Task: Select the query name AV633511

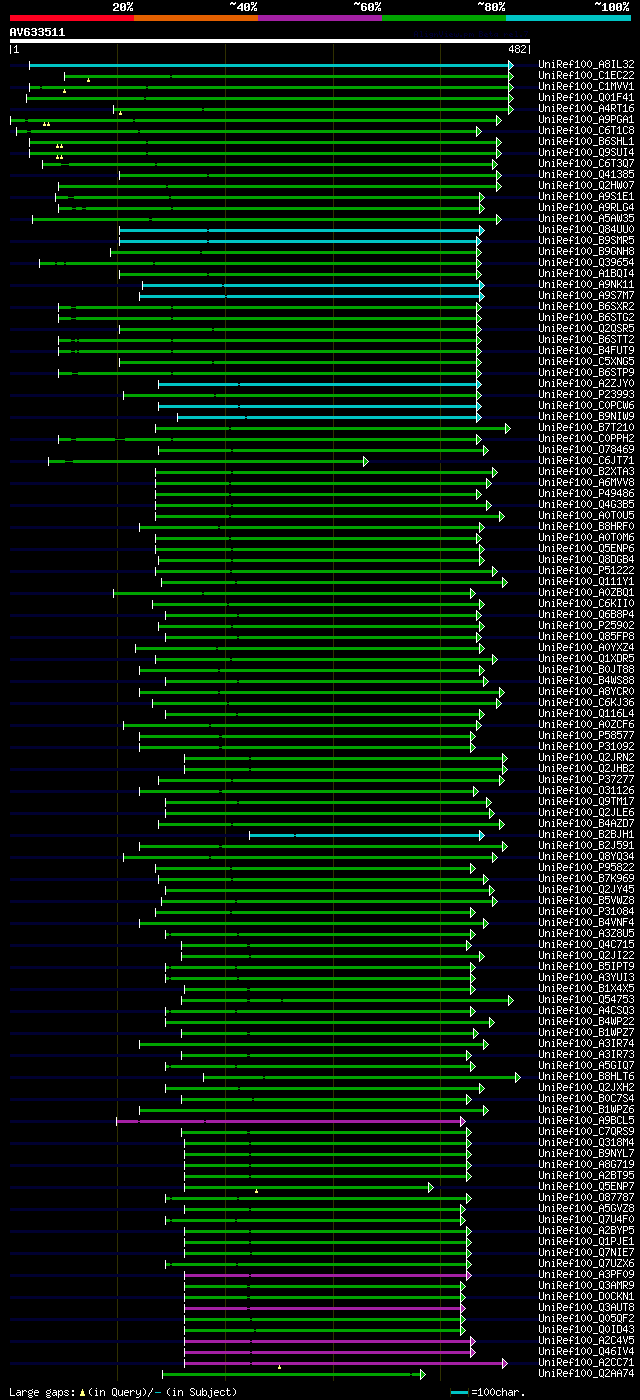Action: pos(37,32)
